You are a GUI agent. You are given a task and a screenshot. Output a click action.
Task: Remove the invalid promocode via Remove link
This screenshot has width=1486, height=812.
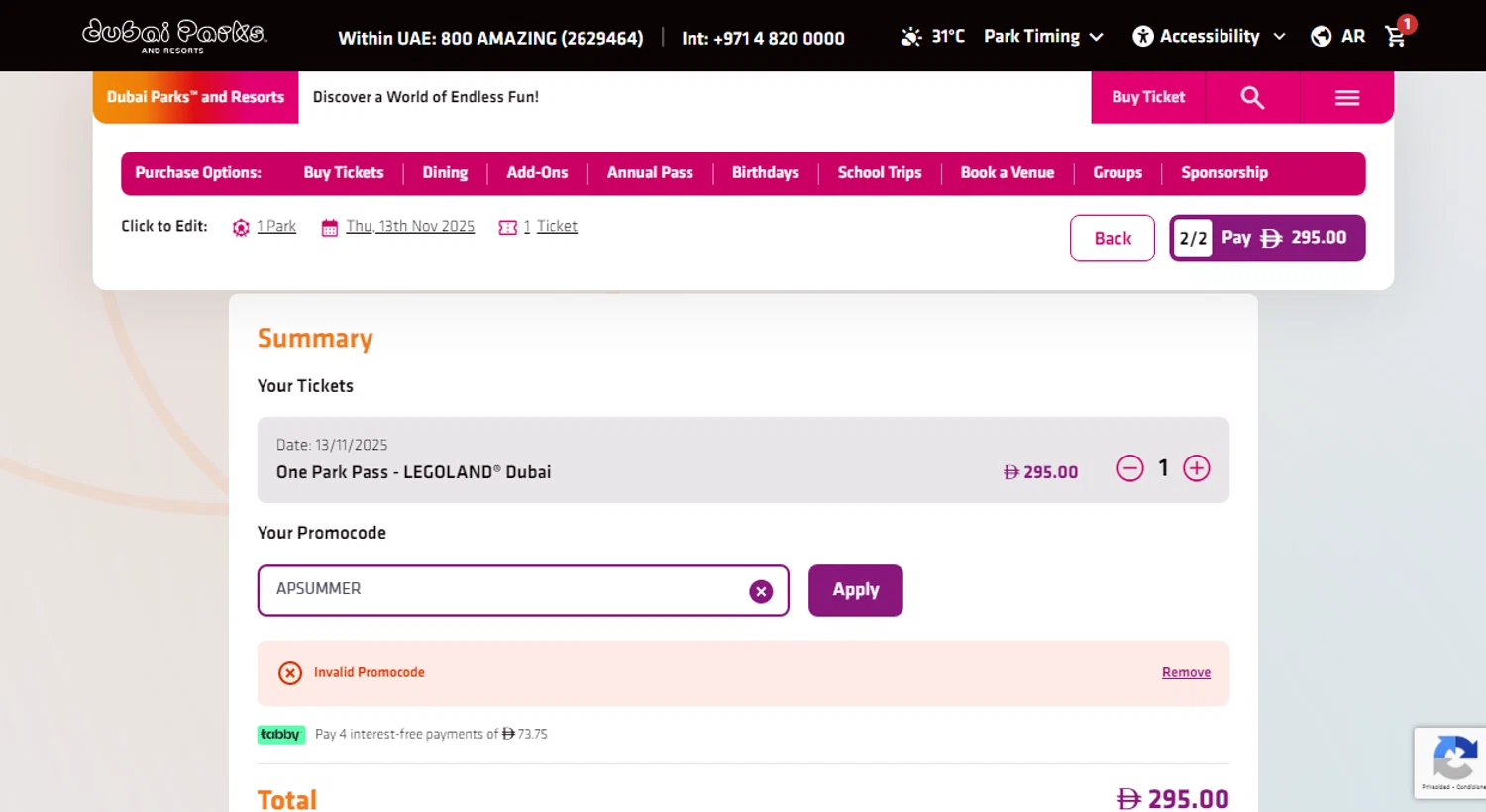pos(1186,672)
